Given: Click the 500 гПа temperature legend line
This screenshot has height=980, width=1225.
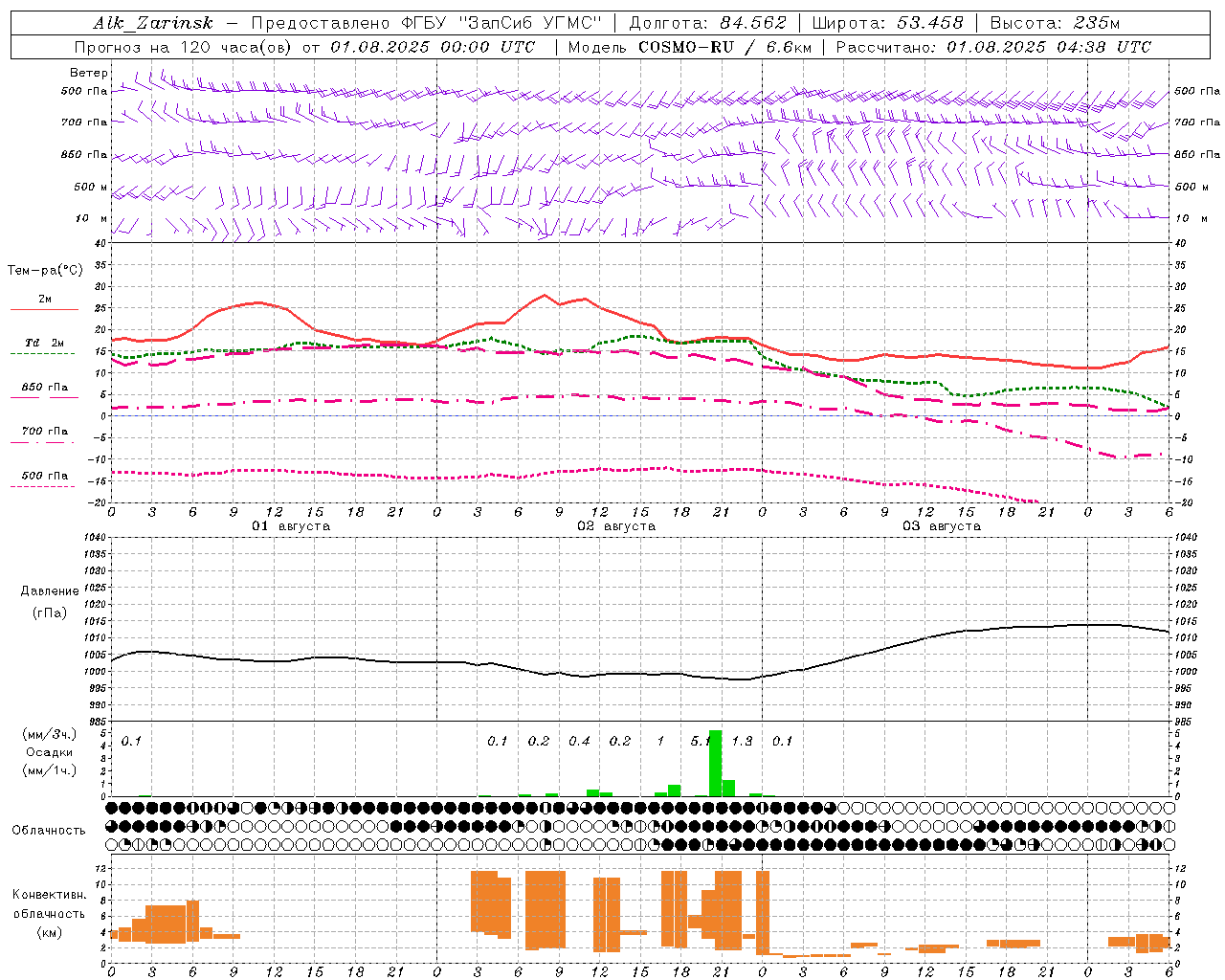Looking at the screenshot, I should coord(43,486).
